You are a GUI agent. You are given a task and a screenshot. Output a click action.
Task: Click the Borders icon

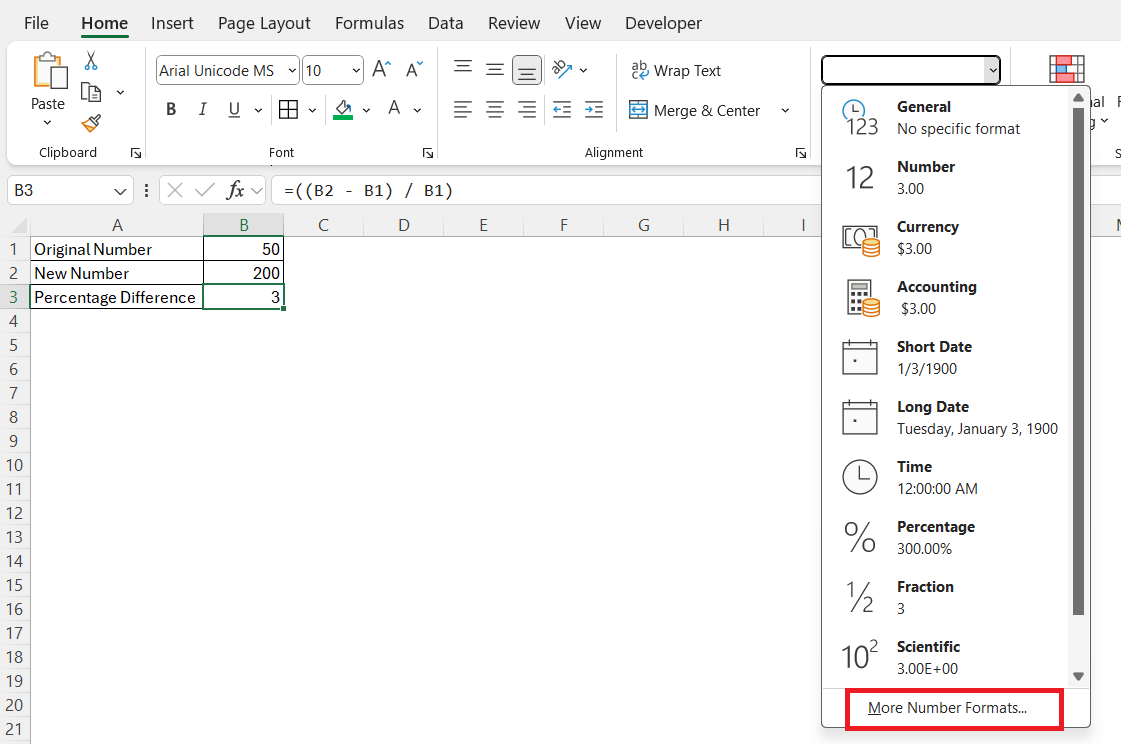288,109
